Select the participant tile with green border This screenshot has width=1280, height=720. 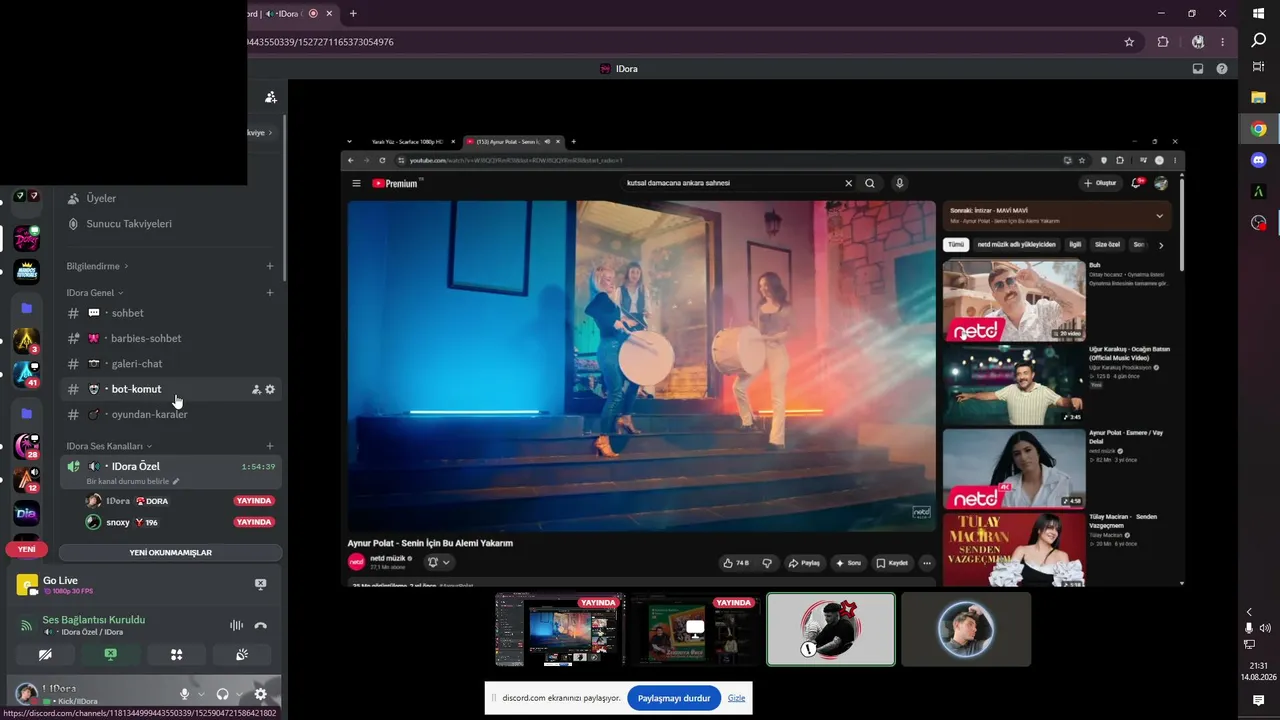click(x=831, y=630)
